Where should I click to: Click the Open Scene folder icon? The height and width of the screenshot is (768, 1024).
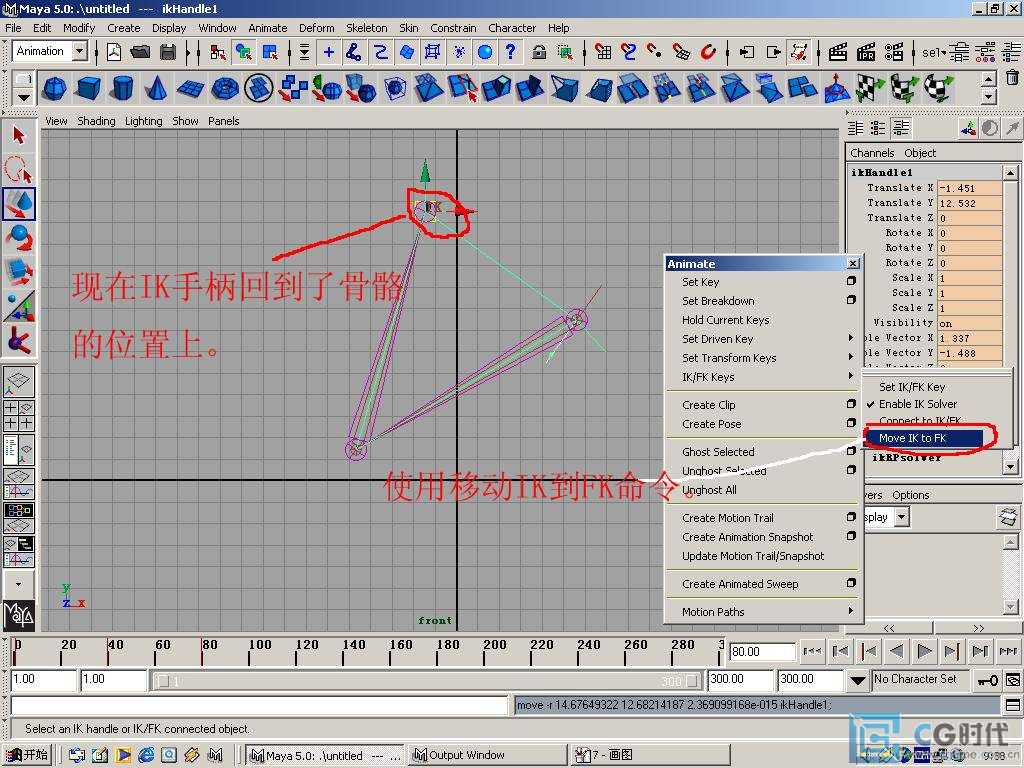140,52
